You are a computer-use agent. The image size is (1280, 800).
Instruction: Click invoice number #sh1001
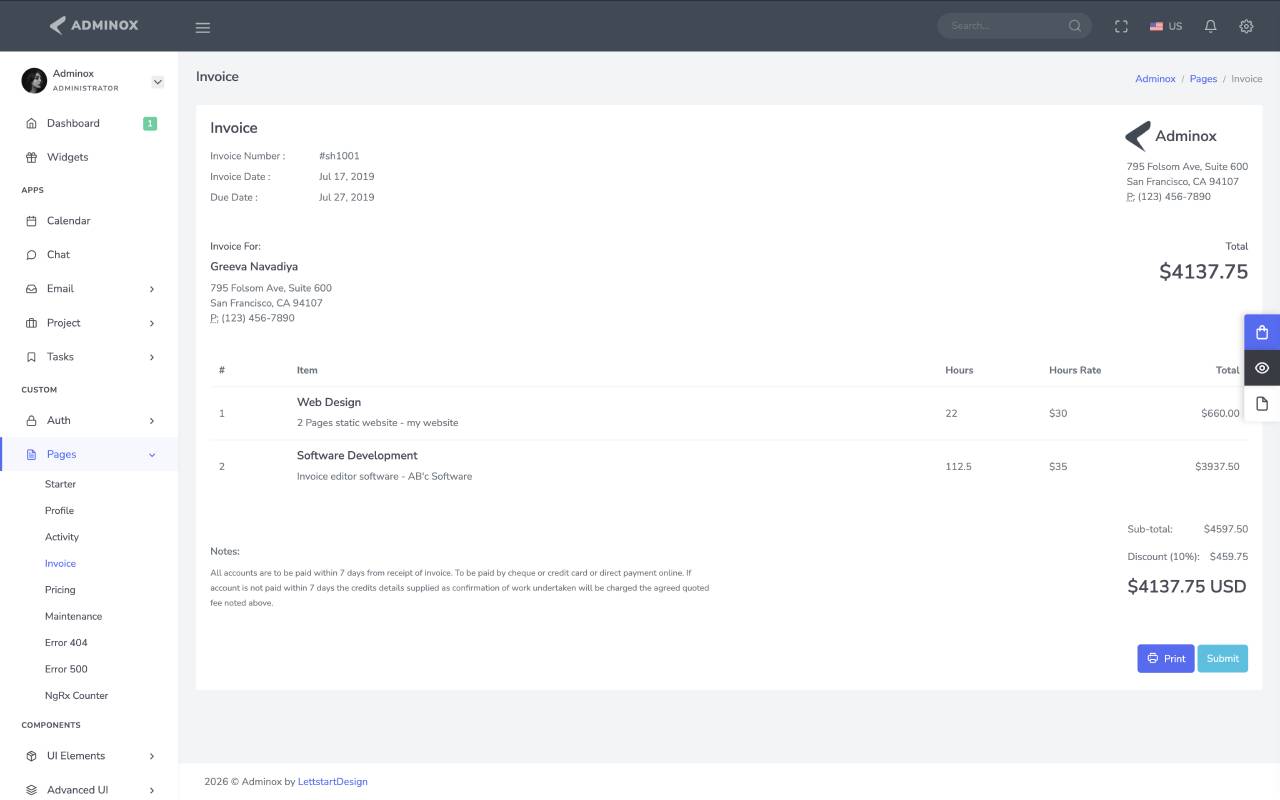(339, 156)
